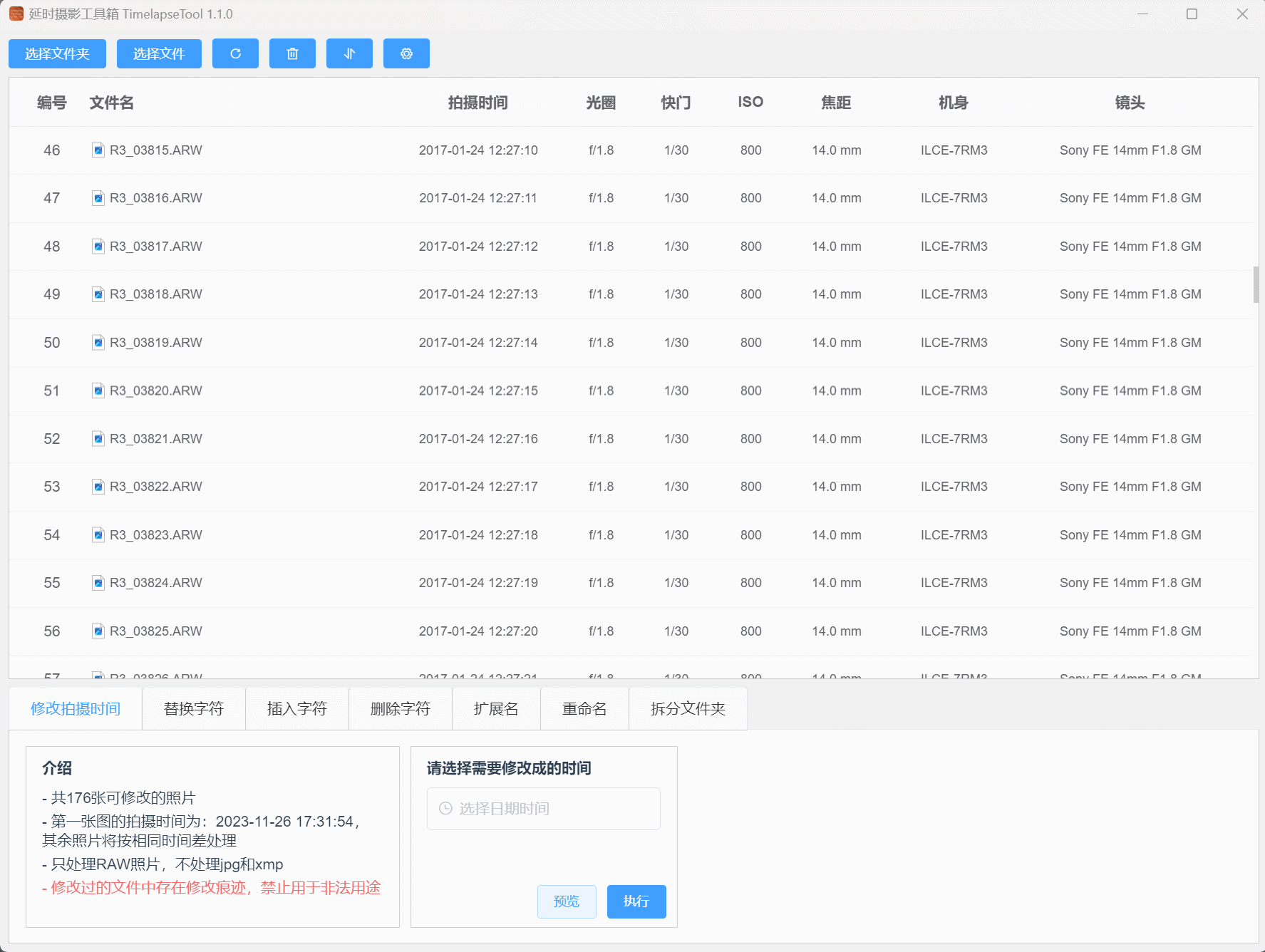Click the refresh icon button in toolbar

pyautogui.click(x=235, y=53)
